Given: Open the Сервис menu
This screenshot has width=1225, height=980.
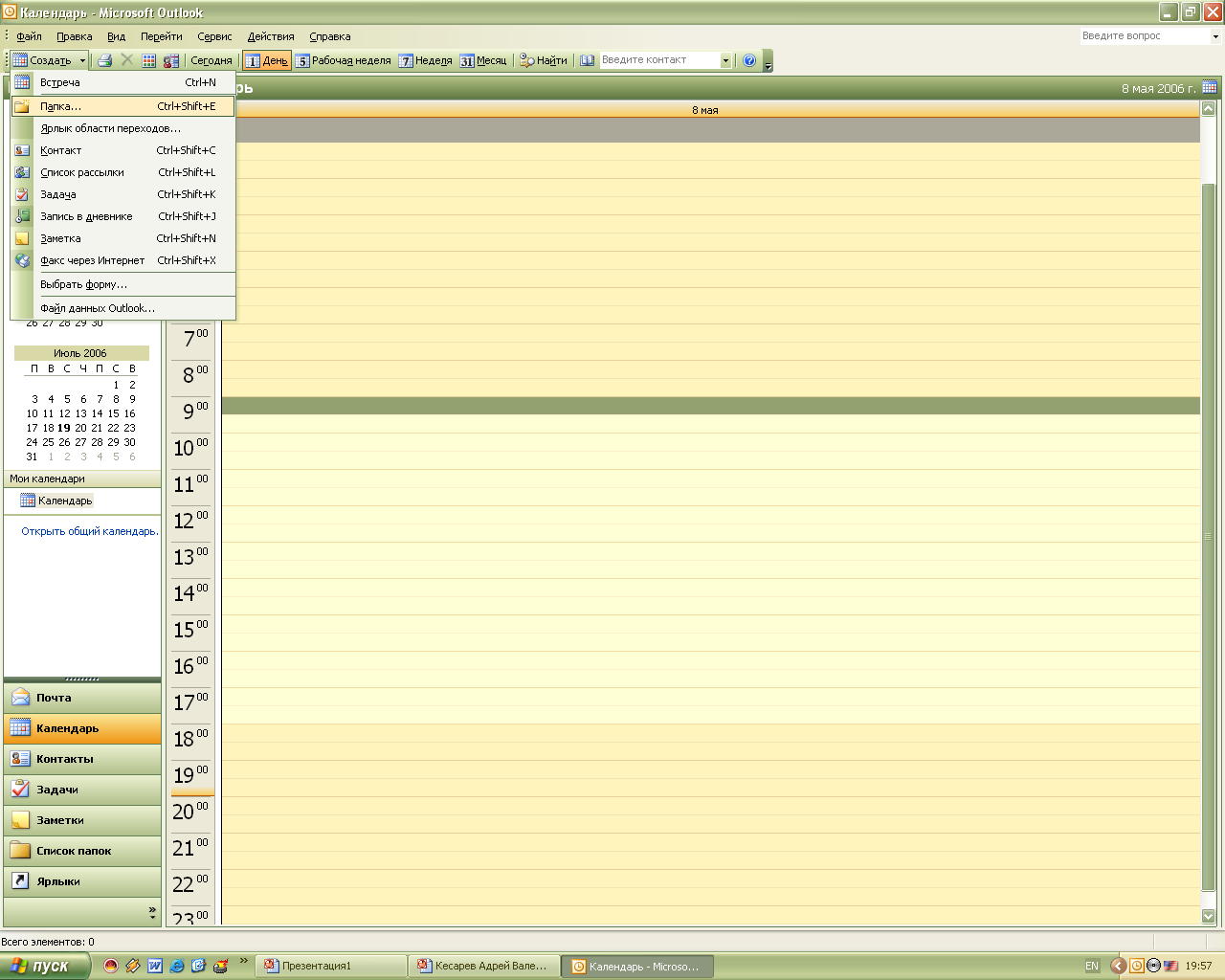Looking at the screenshot, I should (x=214, y=36).
